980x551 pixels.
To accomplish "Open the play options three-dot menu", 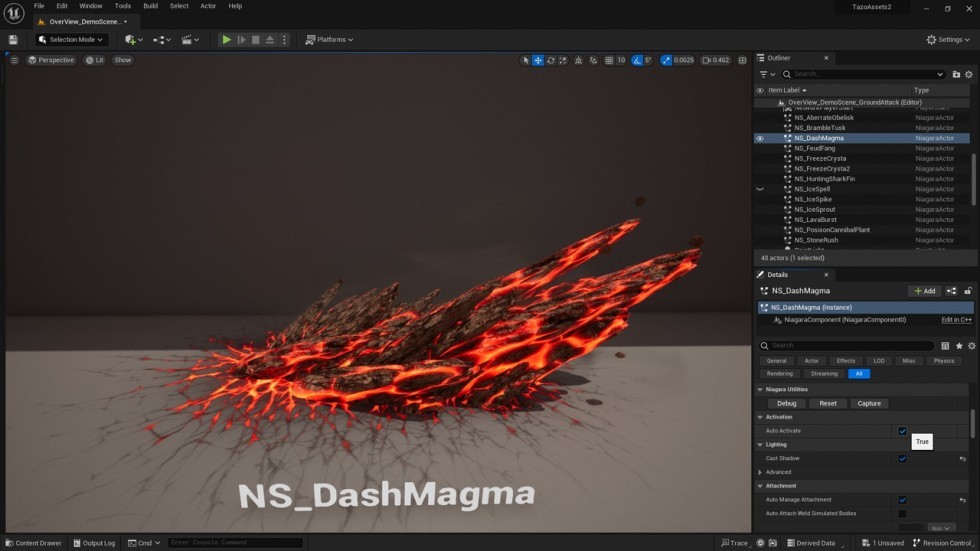I will pyautogui.click(x=284, y=39).
